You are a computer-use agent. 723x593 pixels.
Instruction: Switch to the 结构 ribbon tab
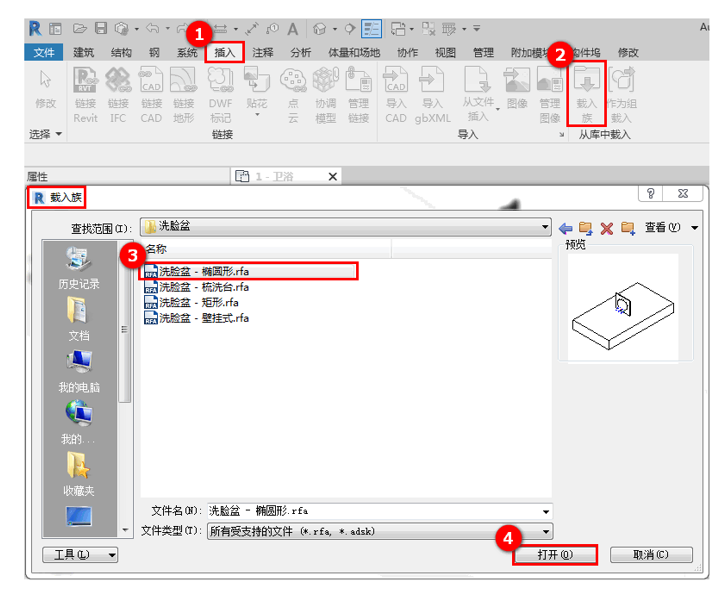(x=121, y=53)
